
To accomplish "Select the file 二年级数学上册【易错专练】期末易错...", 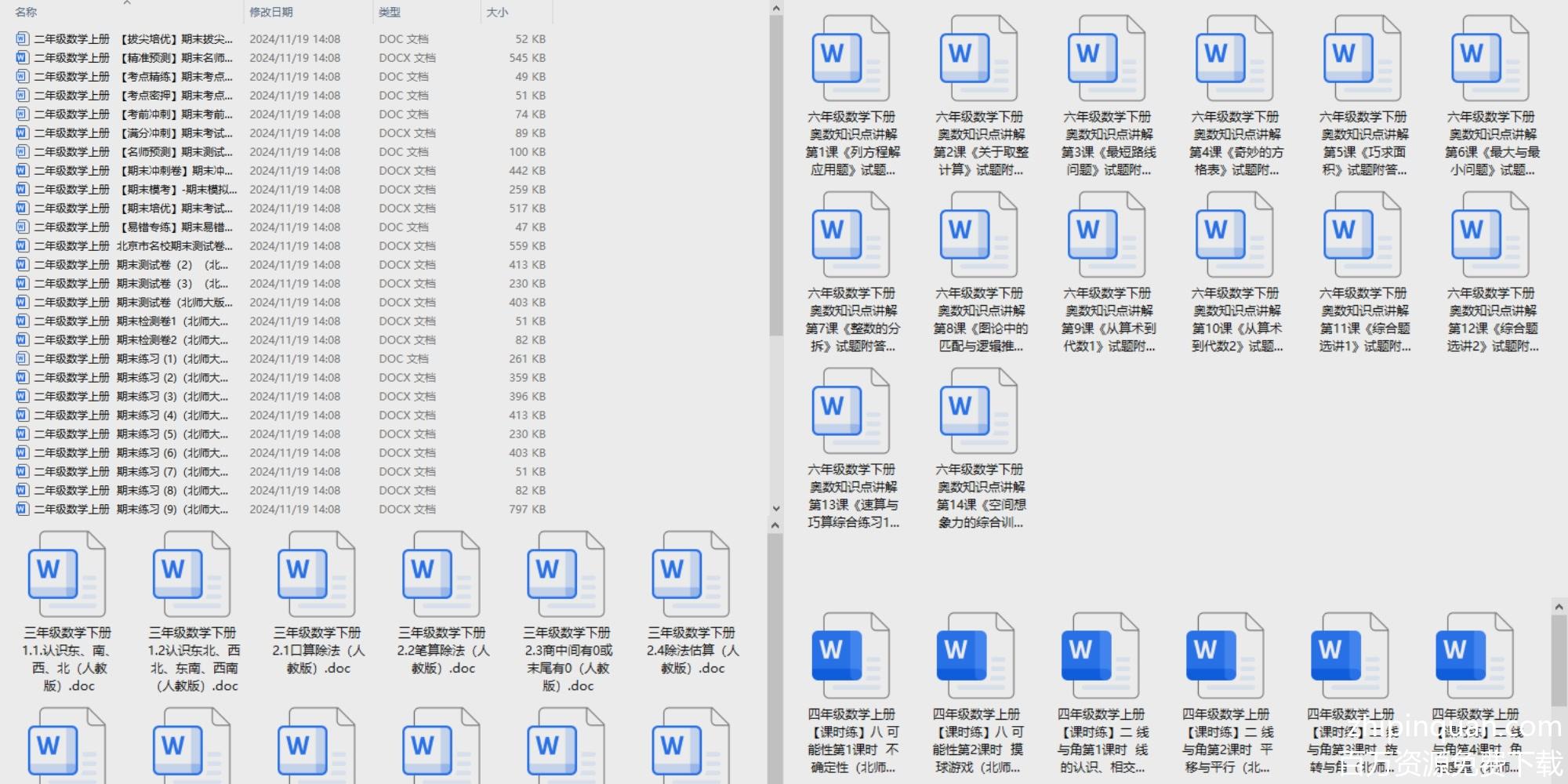I will 133,227.
